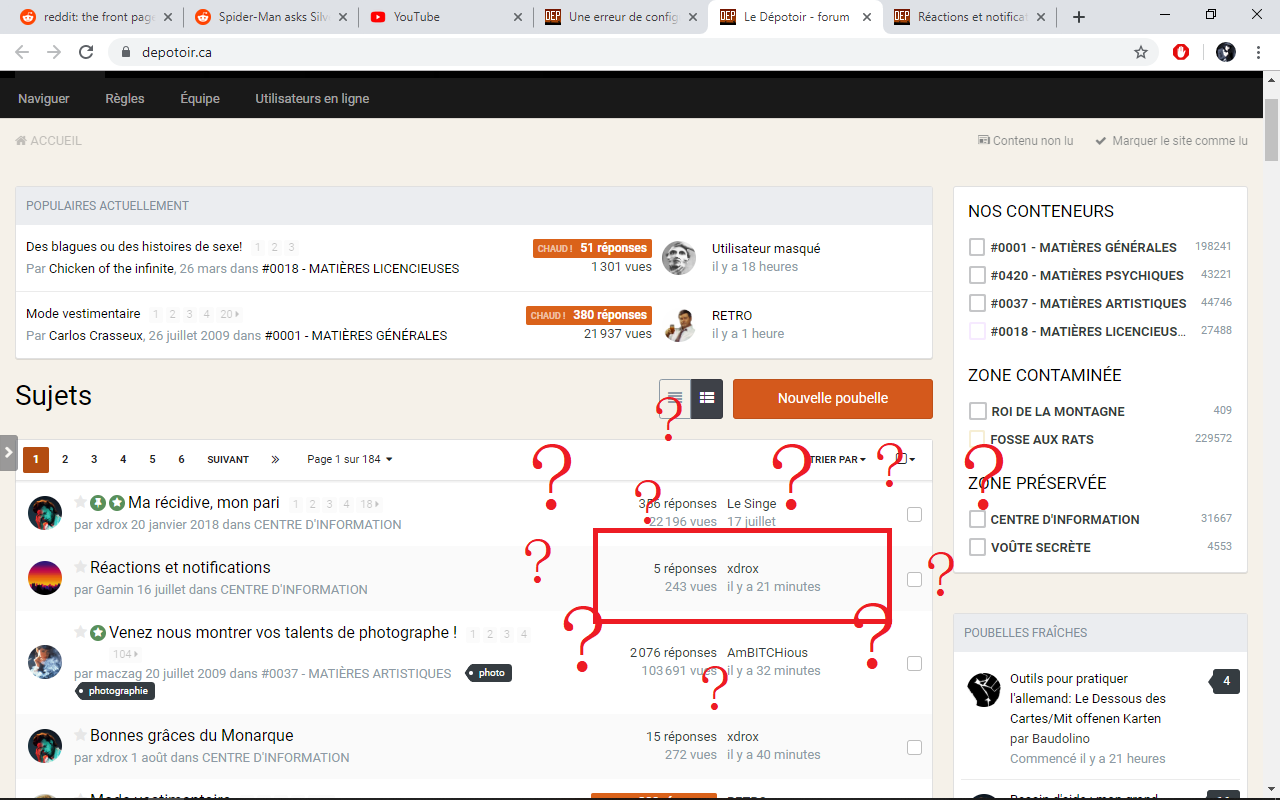
Task: Open a new browser tab
Action: pos(1079,17)
